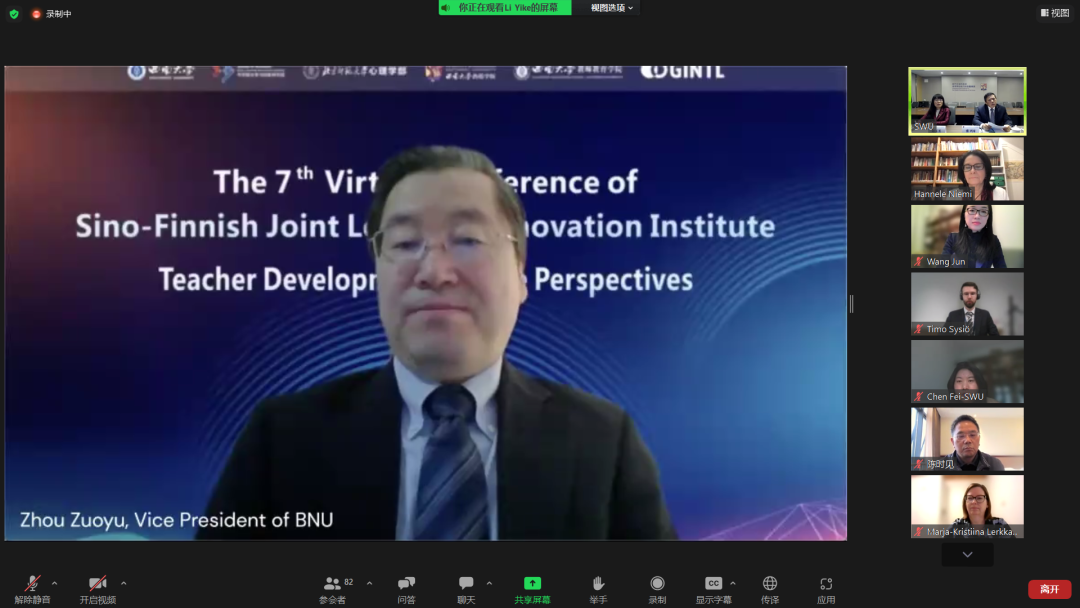This screenshot has width=1080, height=608.
Task: Expand video options arrow beside camera
Action: (x=123, y=583)
